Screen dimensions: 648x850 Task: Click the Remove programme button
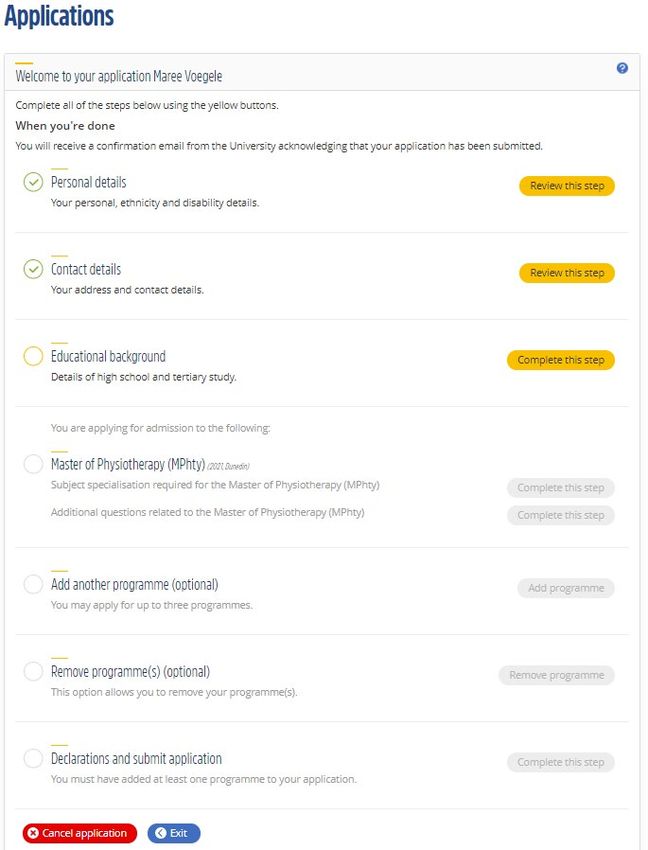(556, 675)
